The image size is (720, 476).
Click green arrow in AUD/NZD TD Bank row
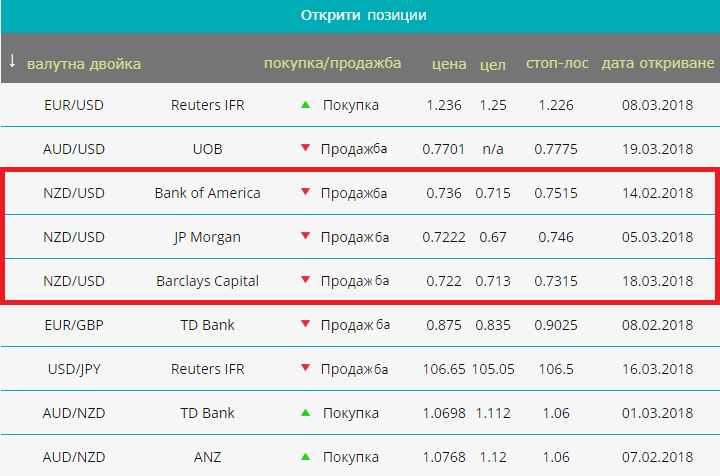(x=305, y=413)
